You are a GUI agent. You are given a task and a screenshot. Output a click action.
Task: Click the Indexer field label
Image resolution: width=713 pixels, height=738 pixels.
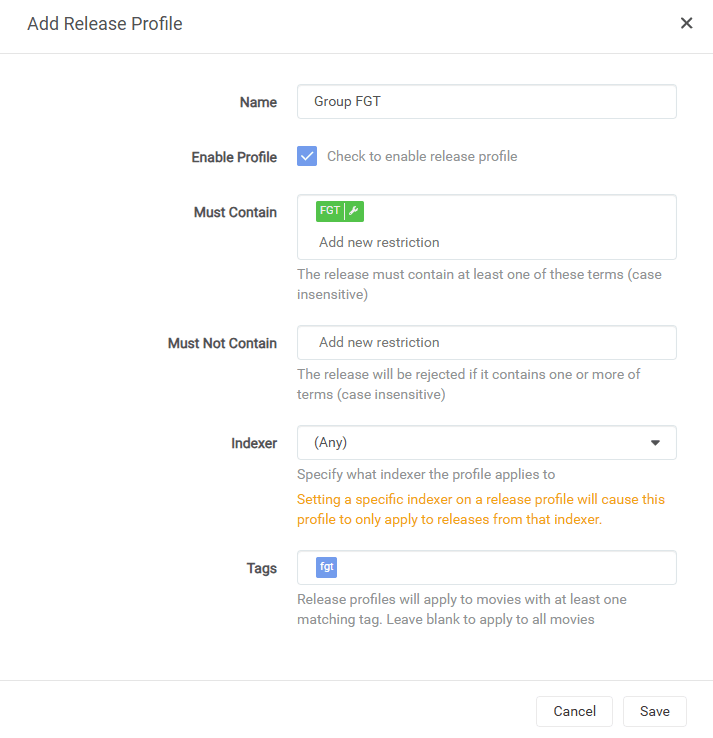(254, 443)
